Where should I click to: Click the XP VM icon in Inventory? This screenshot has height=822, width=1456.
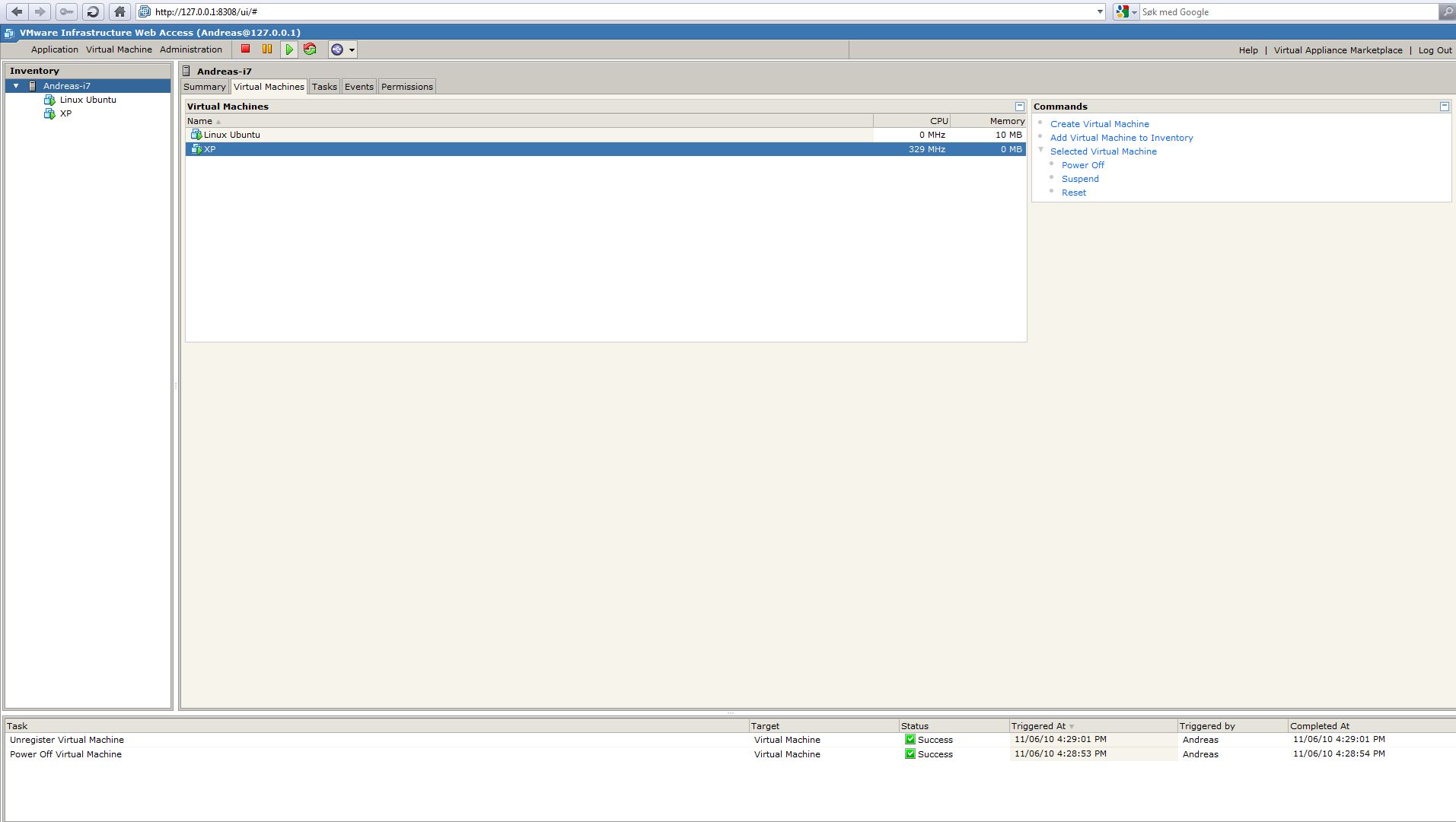(x=49, y=113)
